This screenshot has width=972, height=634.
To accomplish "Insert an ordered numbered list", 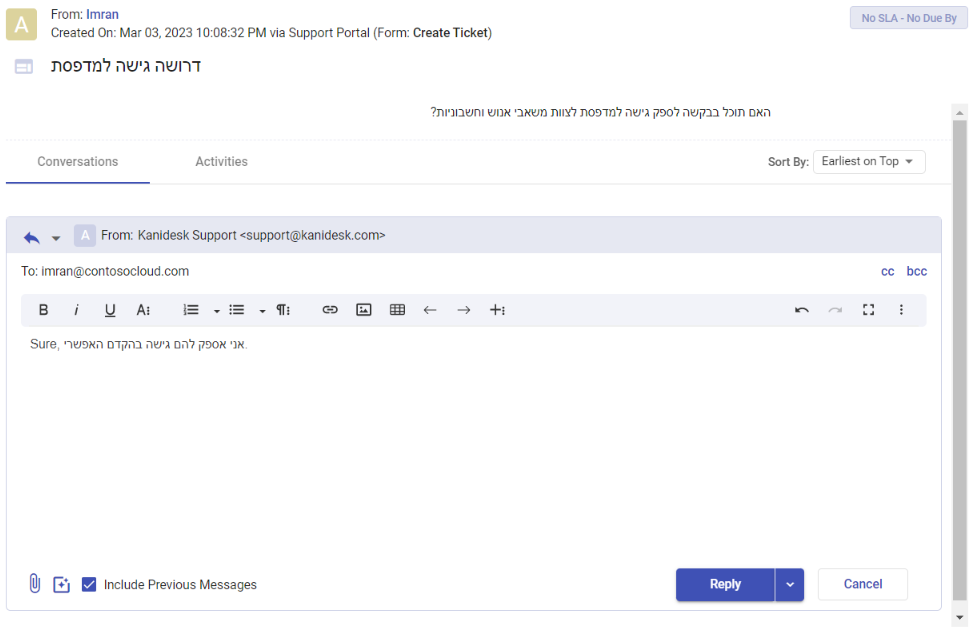I will (191, 310).
